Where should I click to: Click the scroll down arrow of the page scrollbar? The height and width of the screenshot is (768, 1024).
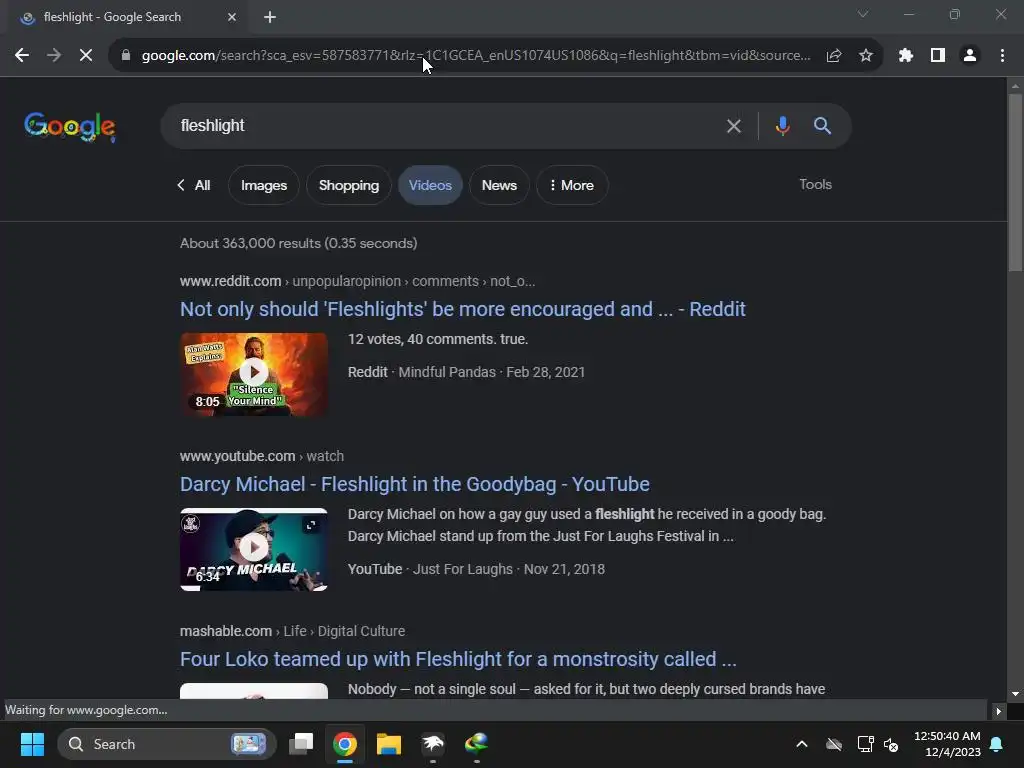click(x=1015, y=694)
